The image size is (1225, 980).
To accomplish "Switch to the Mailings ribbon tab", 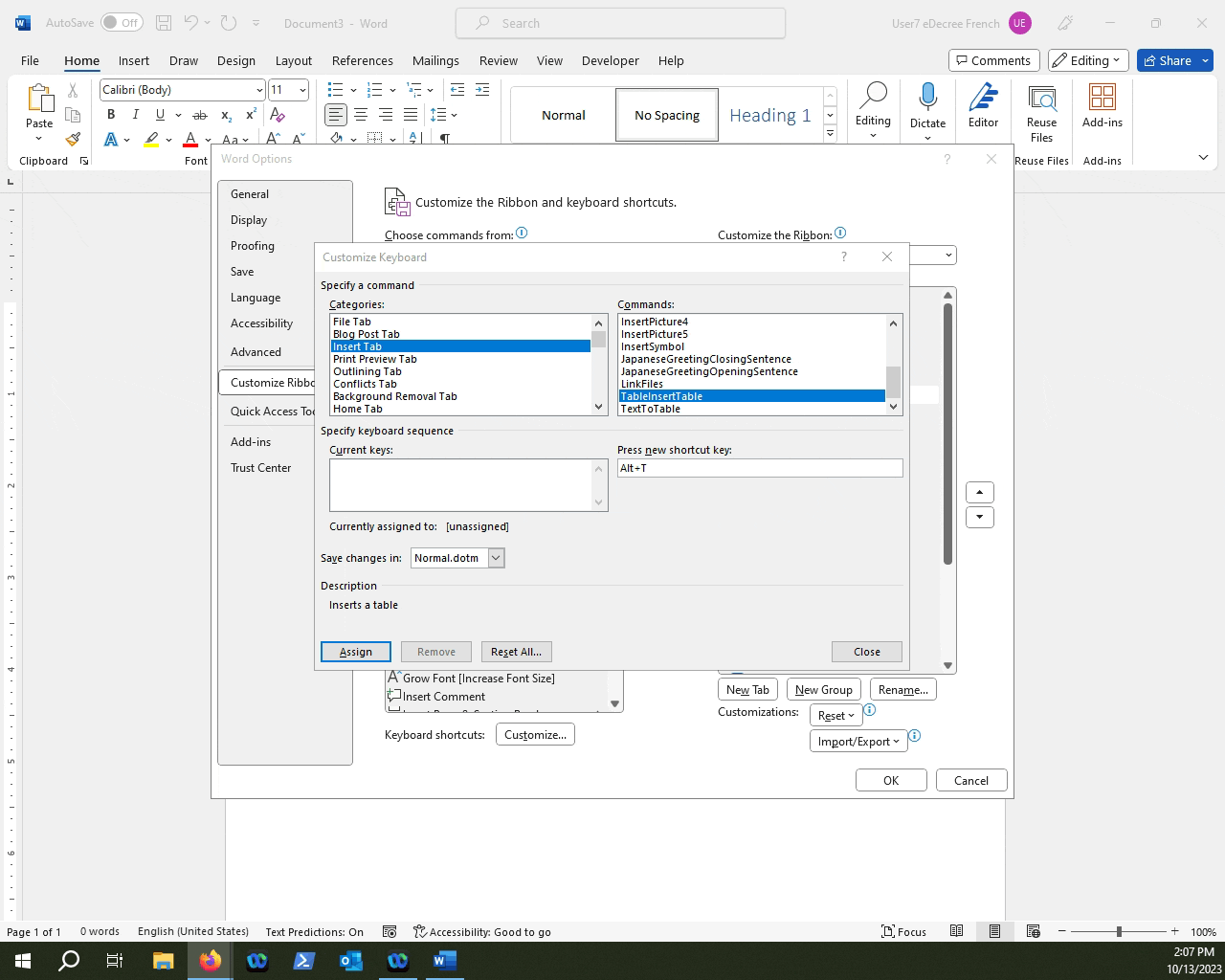I will click(x=435, y=60).
